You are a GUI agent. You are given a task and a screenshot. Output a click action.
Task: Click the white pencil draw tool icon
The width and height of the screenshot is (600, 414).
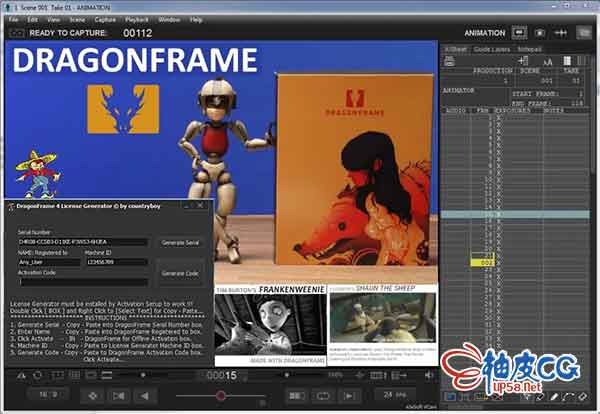coord(554,397)
